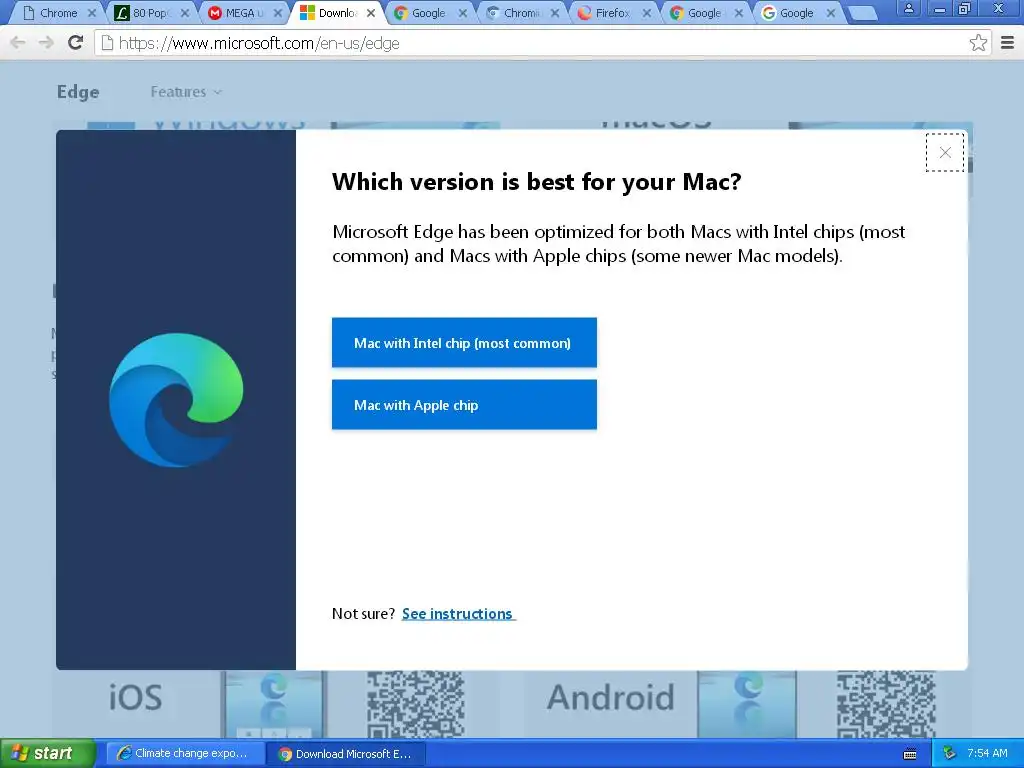This screenshot has height=768, width=1024.
Task: Click the network tray icon
Action: pos(949,754)
